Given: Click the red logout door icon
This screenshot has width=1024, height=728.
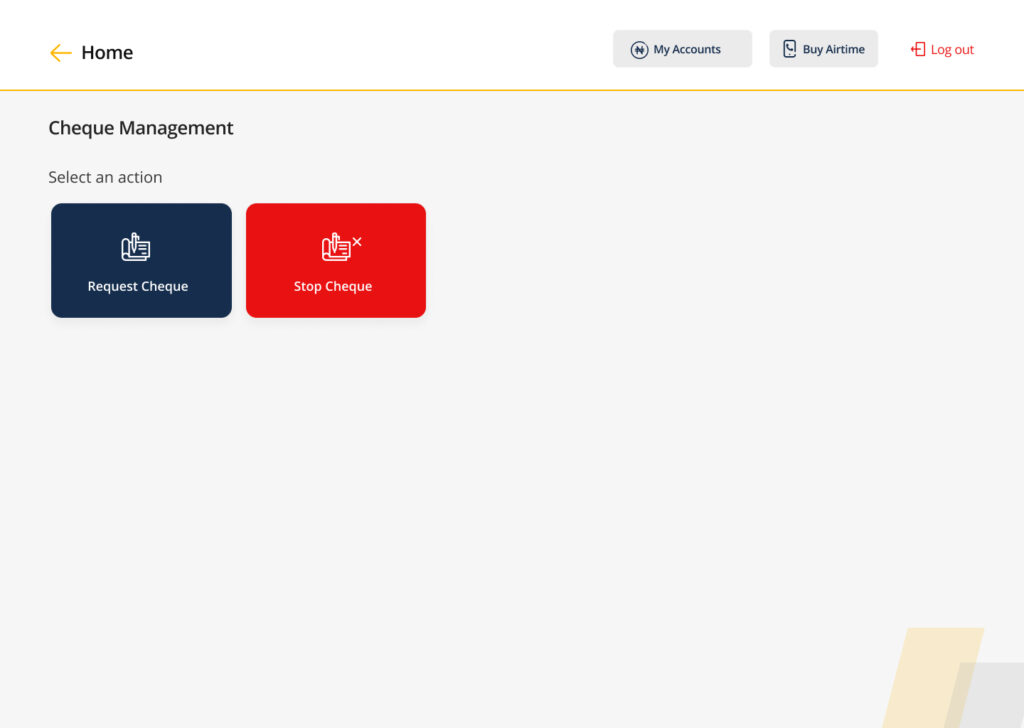Looking at the screenshot, I should pyautogui.click(x=918, y=50).
